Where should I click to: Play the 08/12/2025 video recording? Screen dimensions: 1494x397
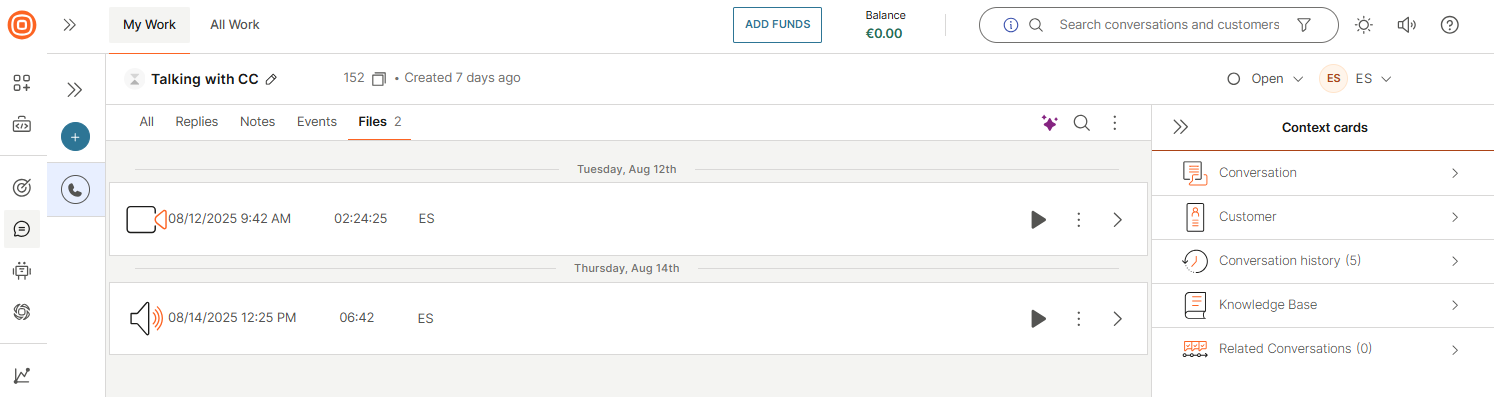coord(1039,219)
